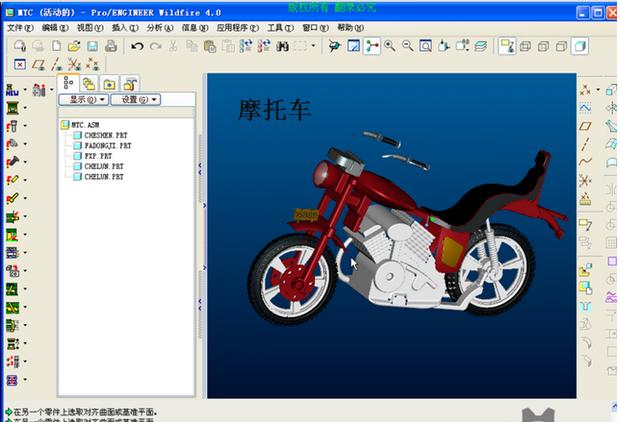The image size is (620, 422).
Task: Switch to the Model Tree tab
Action: 68,83
